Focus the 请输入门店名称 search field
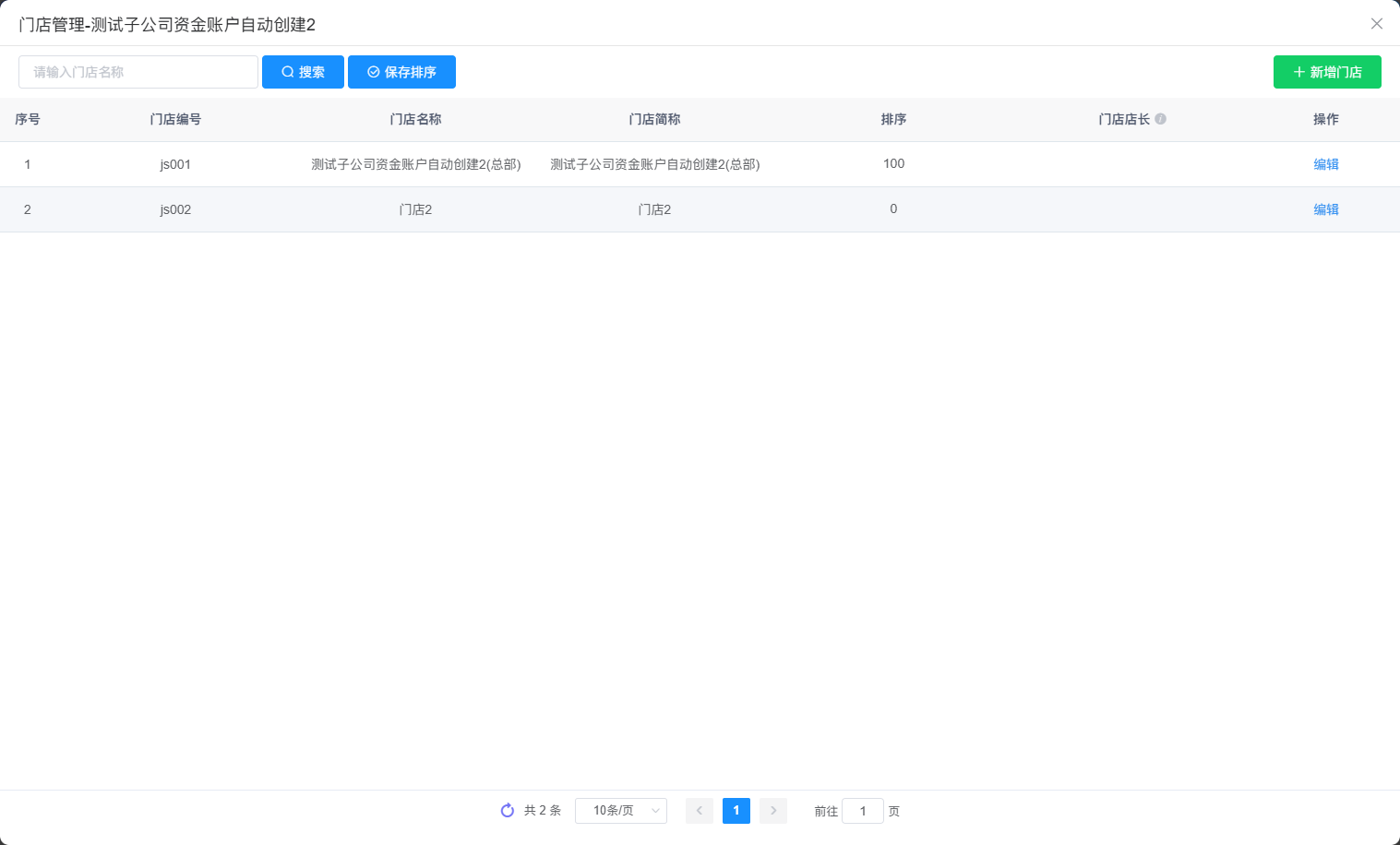 pos(138,72)
